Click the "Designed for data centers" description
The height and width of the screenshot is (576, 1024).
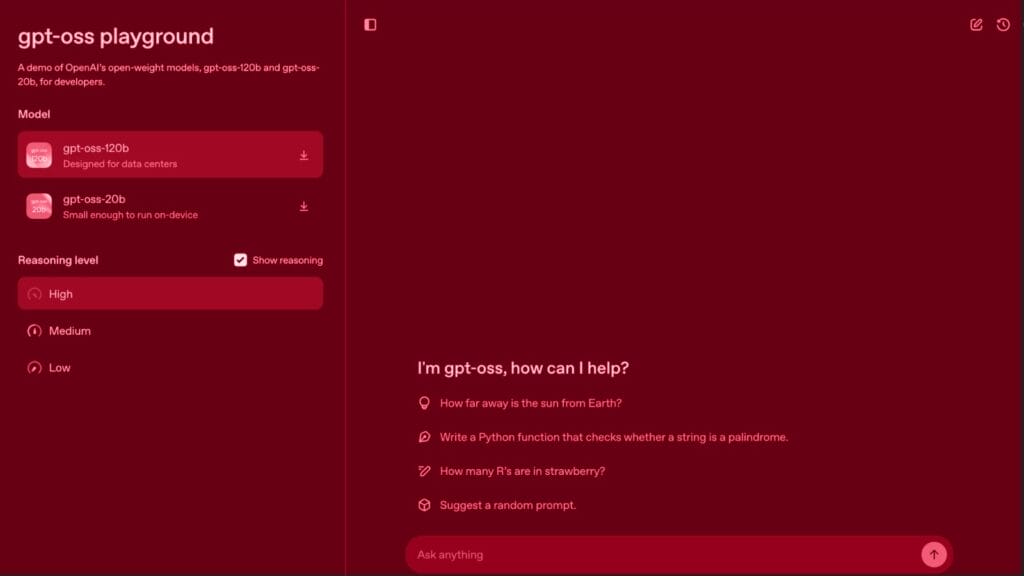tap(120, 164)
